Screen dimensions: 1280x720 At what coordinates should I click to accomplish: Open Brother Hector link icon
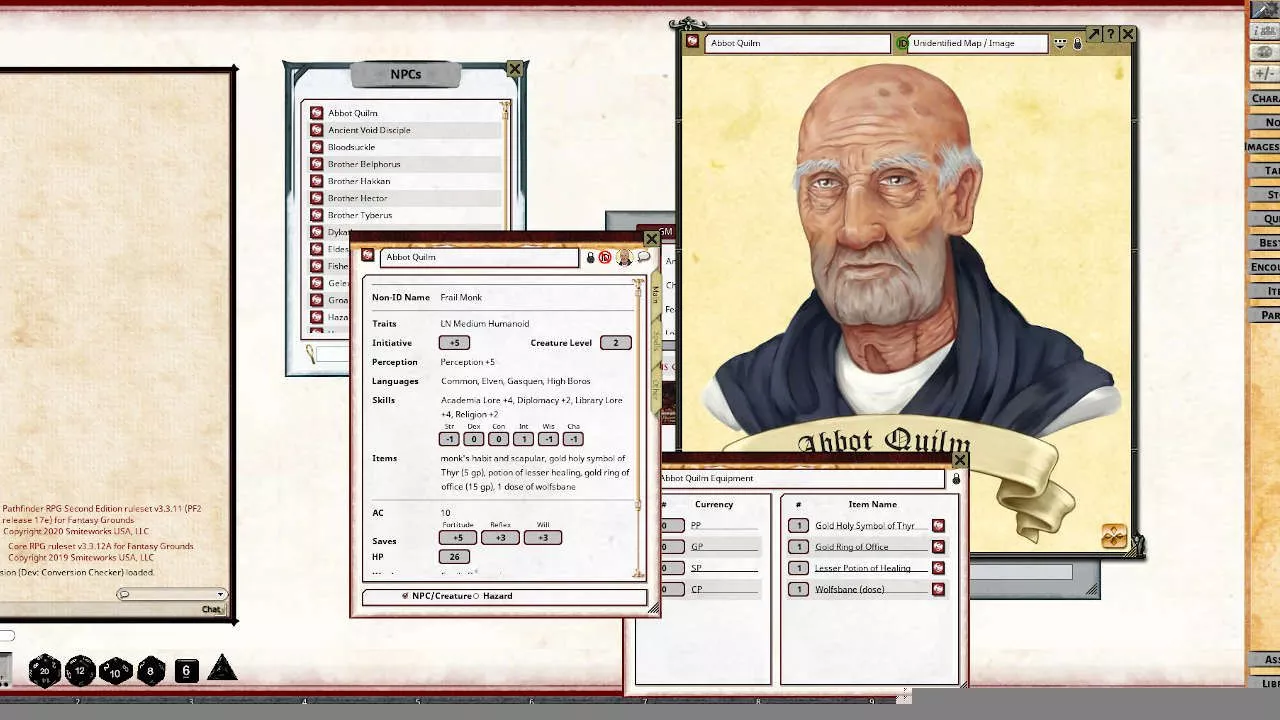(x=316, y=198)
